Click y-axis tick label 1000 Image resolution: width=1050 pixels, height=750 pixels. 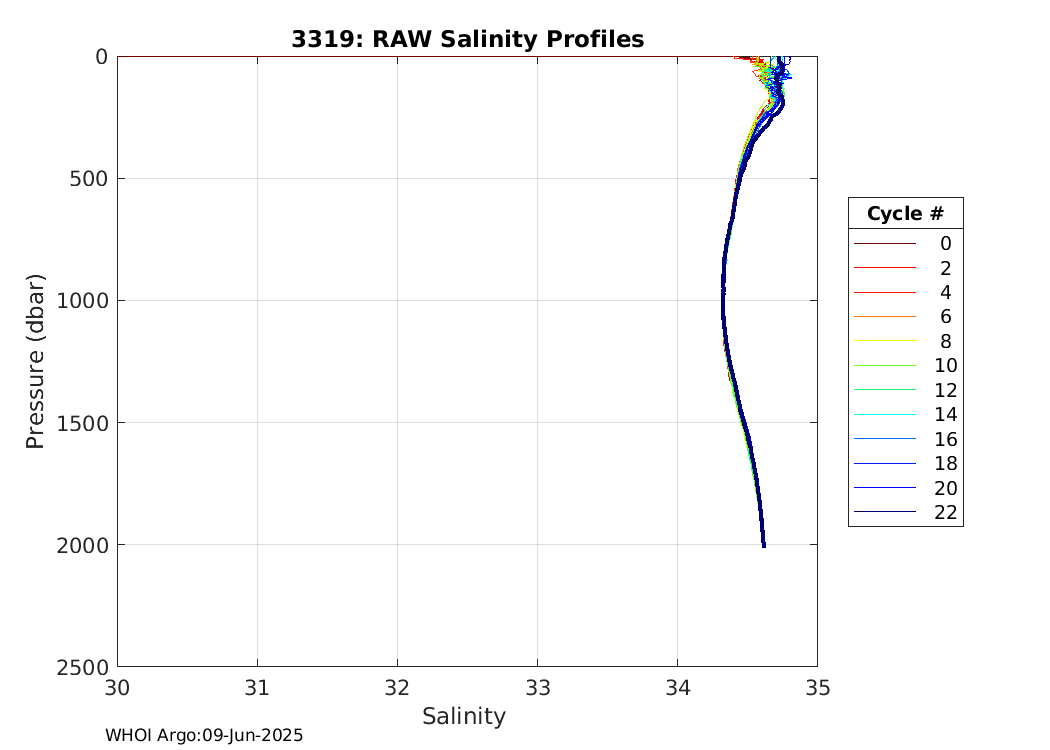82,301
